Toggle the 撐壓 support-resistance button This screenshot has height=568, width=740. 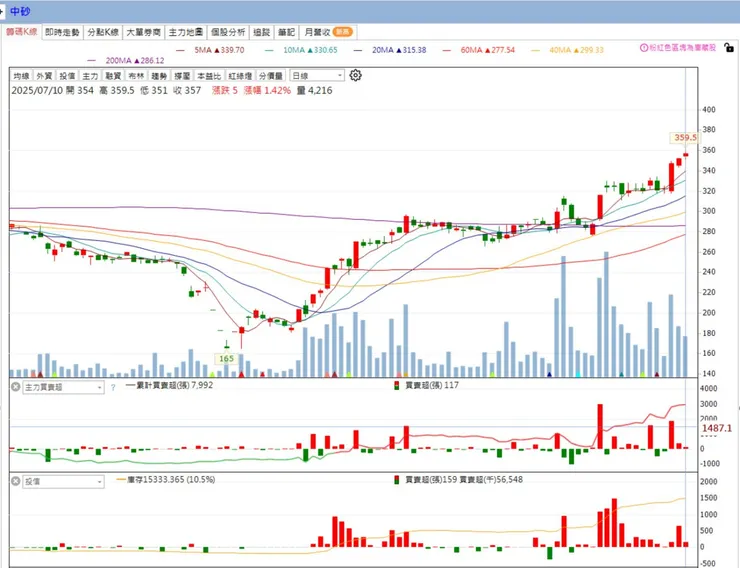(x=182, y=76)
